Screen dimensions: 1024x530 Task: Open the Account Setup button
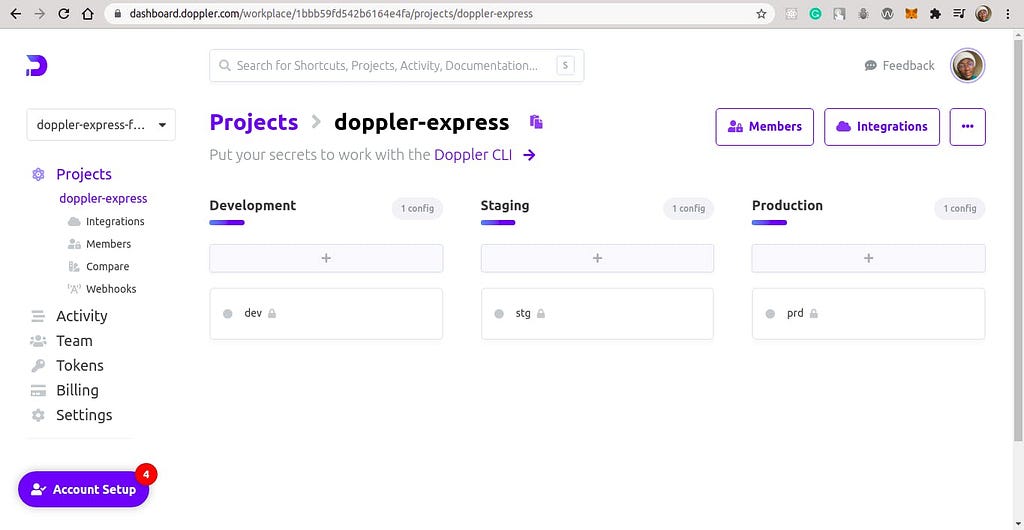(x=84, y=490)
